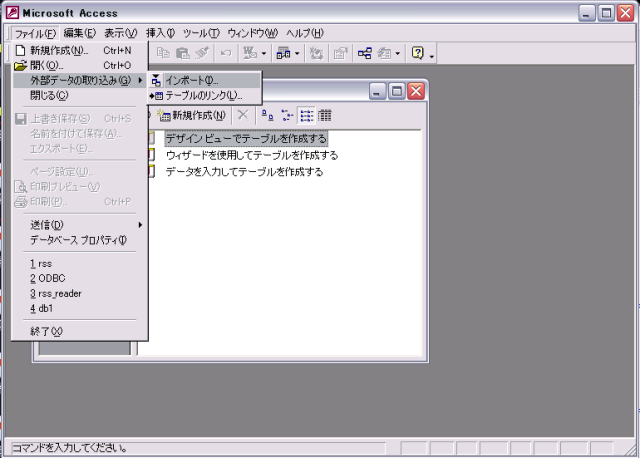Choose 開く(O) in File menu
Viewport: 640px width, 458px height.
(x=80, y=65)
